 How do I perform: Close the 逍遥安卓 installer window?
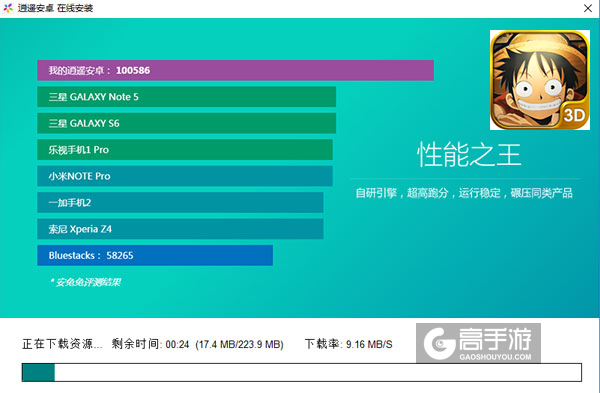coord(588,8)
